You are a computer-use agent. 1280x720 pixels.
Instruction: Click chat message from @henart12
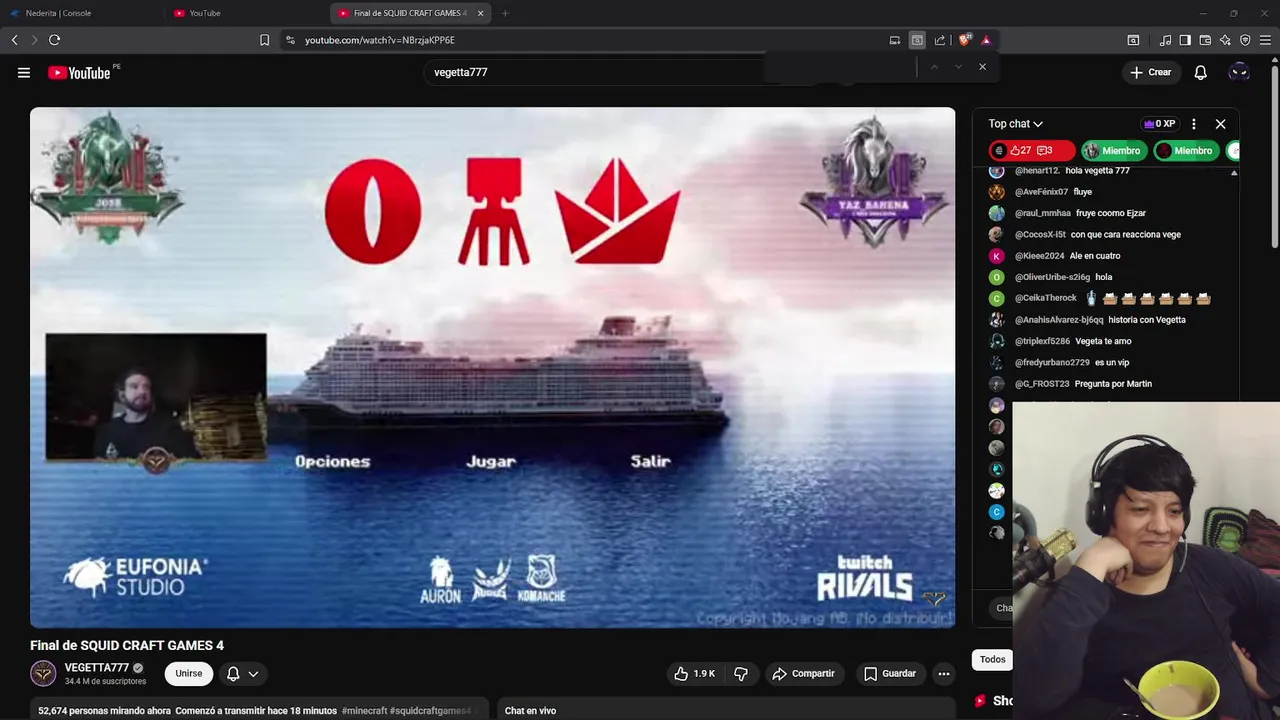pyautogui.click(x=1072, y=171)
